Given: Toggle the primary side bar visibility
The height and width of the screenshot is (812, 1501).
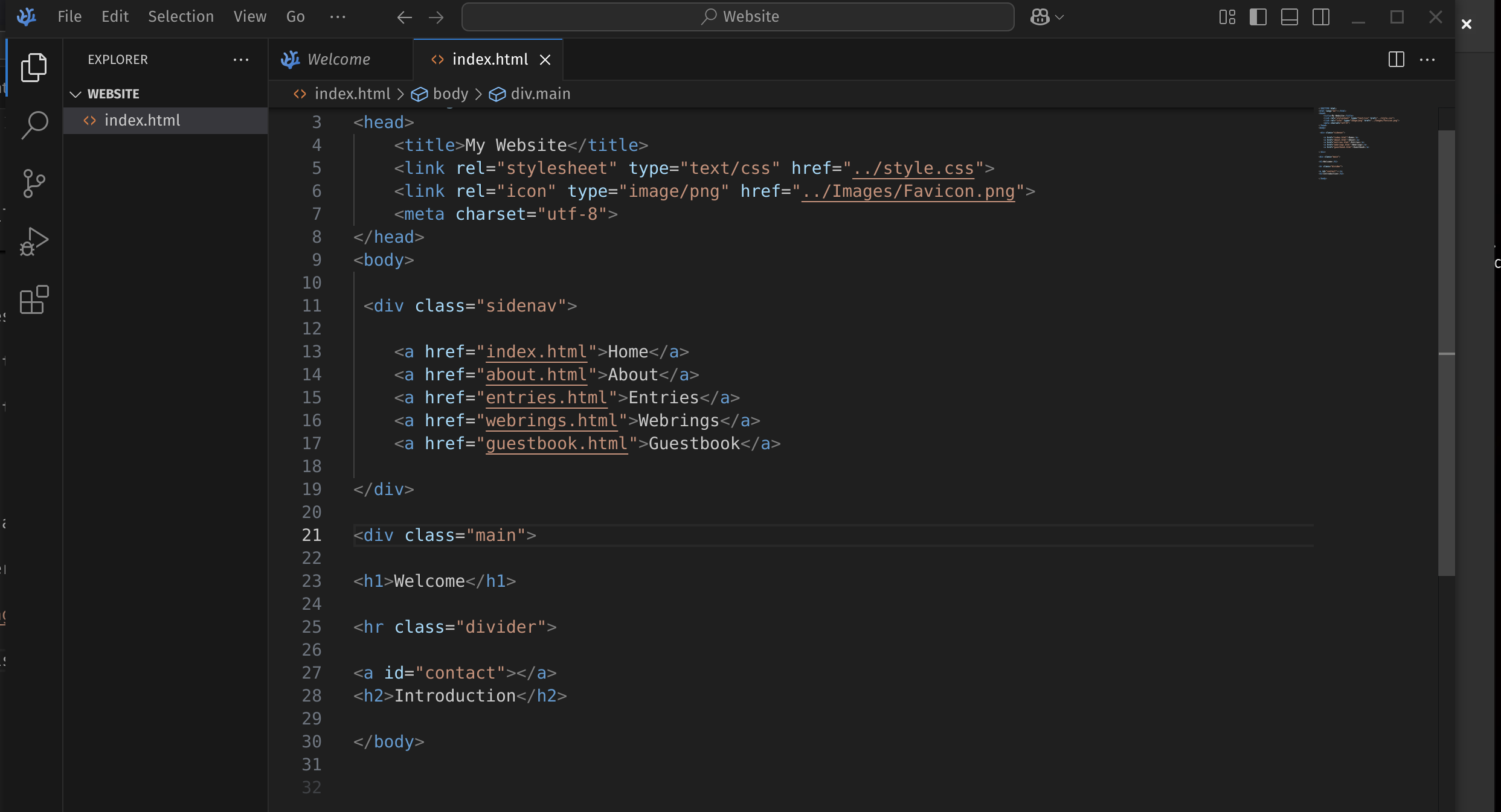Looking at the screenshot, I should tap(1258, 17).
